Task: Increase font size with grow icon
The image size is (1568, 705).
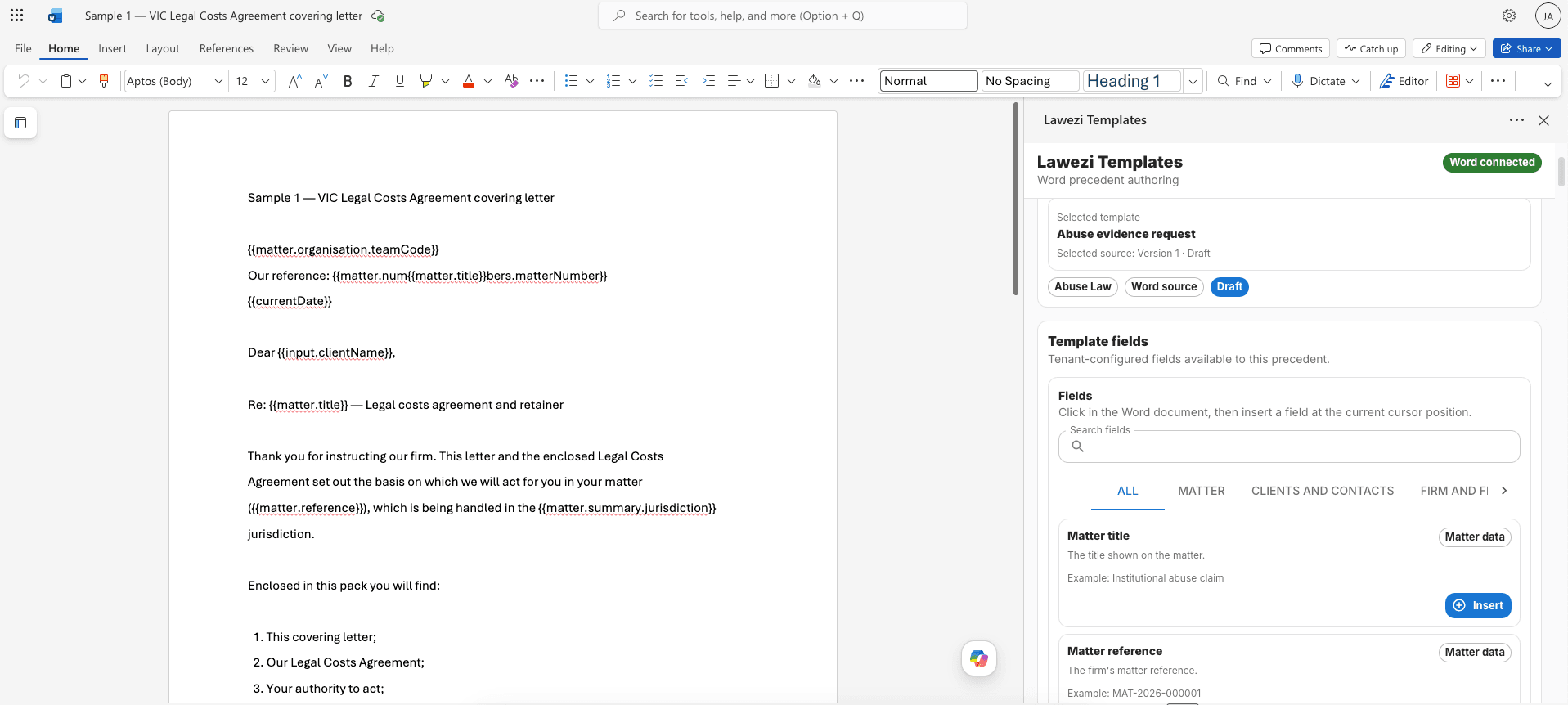Action: (295, 81)
